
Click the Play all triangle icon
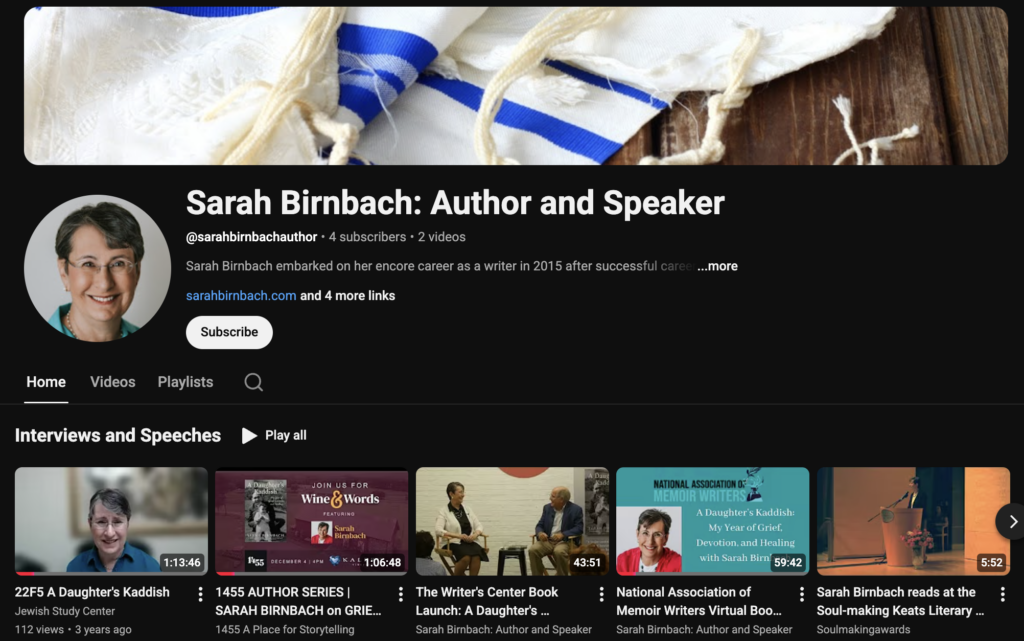click(249, 435)
